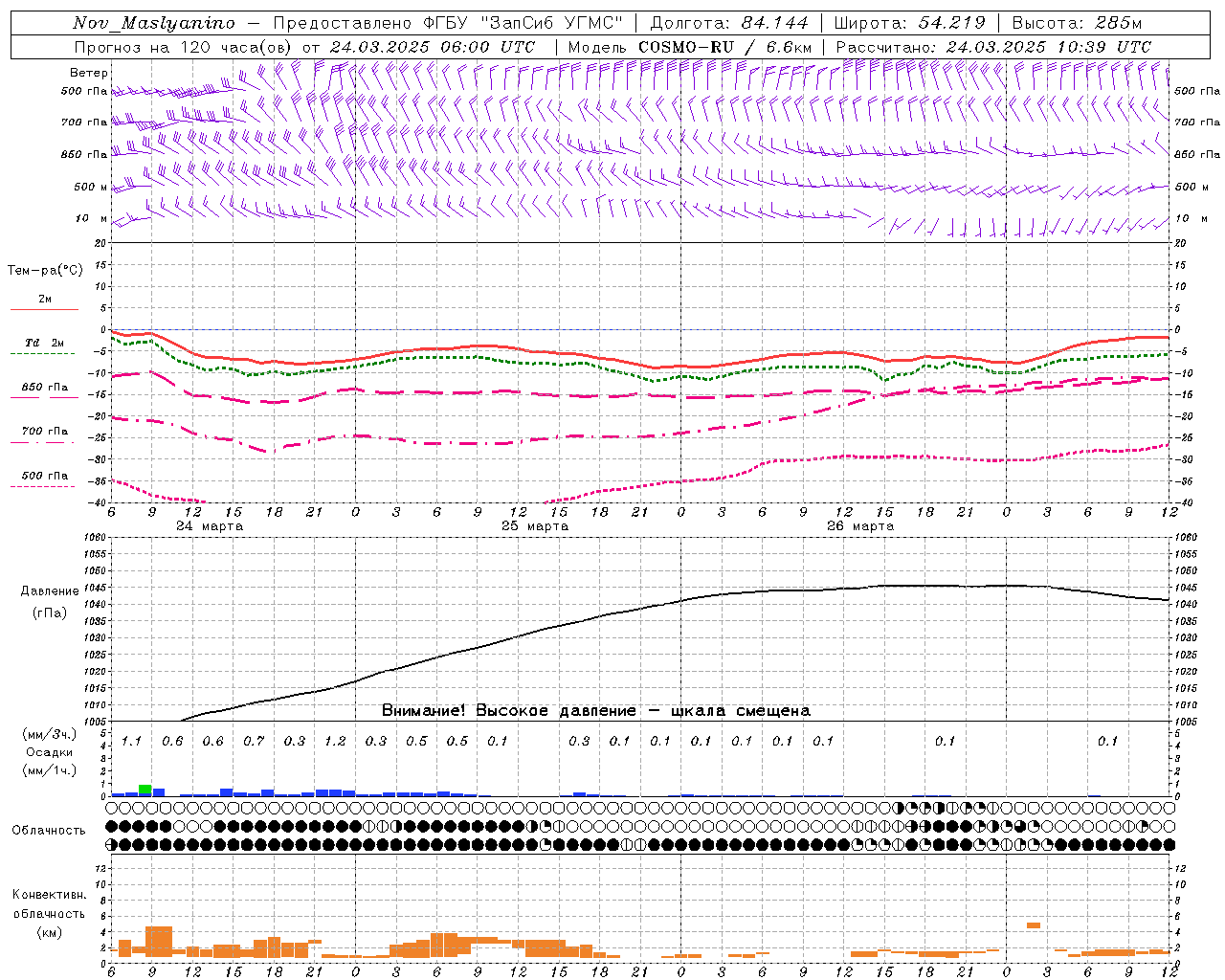Click the Тем-ра(°C) axis title
Screen dimensions: 1225x980
[x=45, y=271]
